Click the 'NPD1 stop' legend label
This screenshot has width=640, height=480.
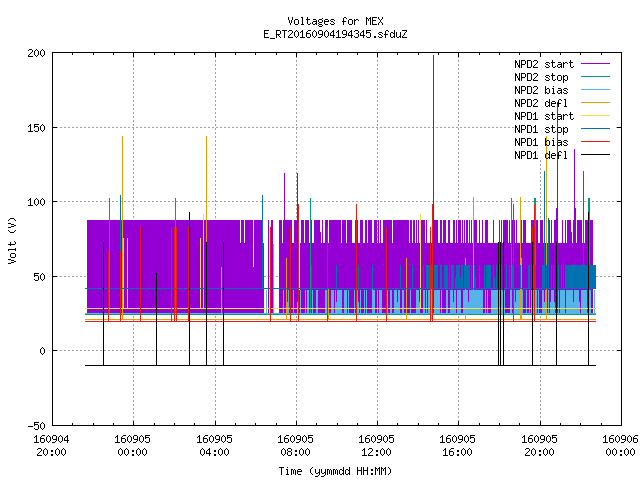click(541, 129)
